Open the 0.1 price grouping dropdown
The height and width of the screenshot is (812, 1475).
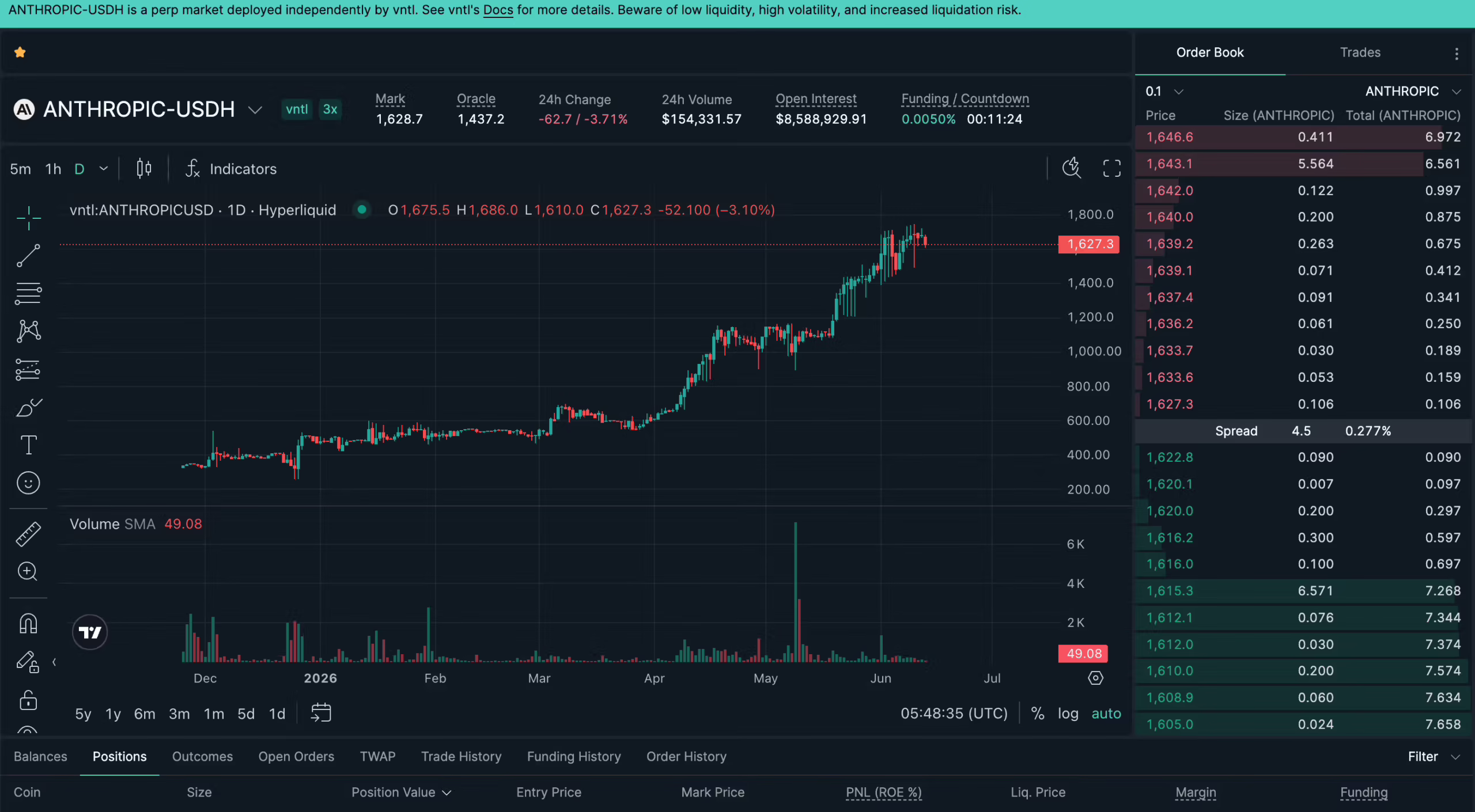click(1164, 91)
